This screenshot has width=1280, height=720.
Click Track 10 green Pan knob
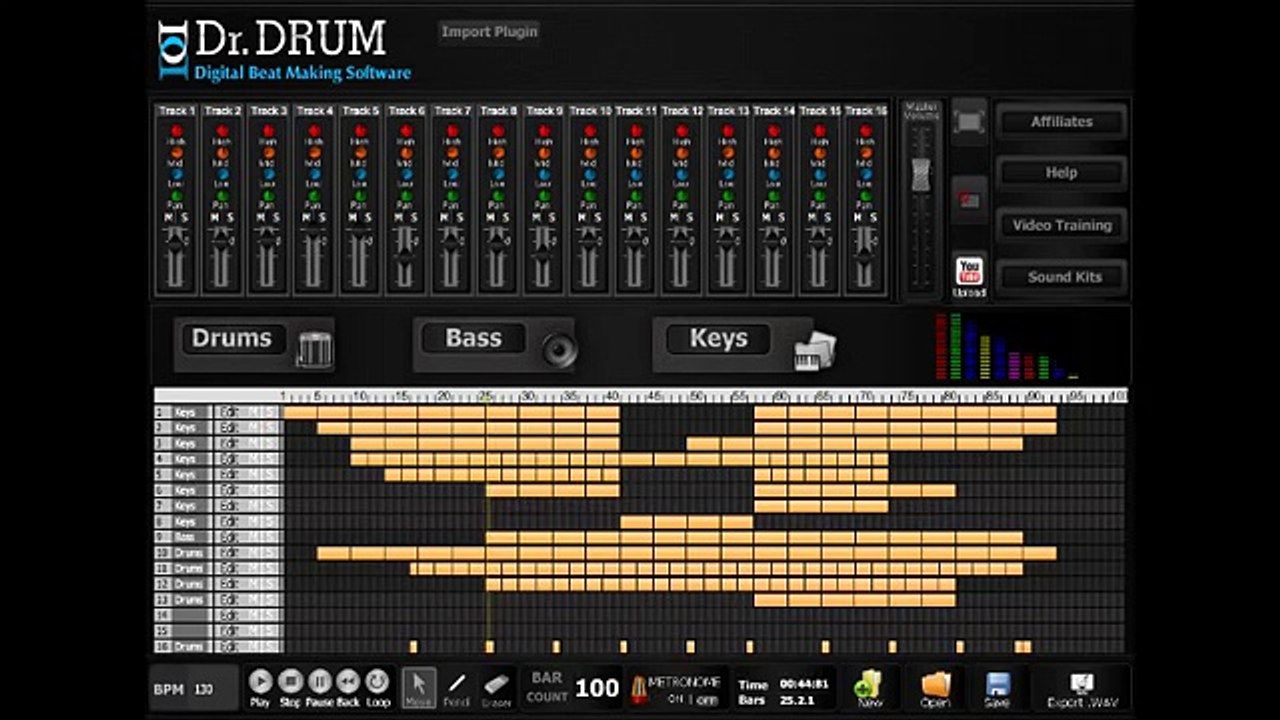pos(590,197)
